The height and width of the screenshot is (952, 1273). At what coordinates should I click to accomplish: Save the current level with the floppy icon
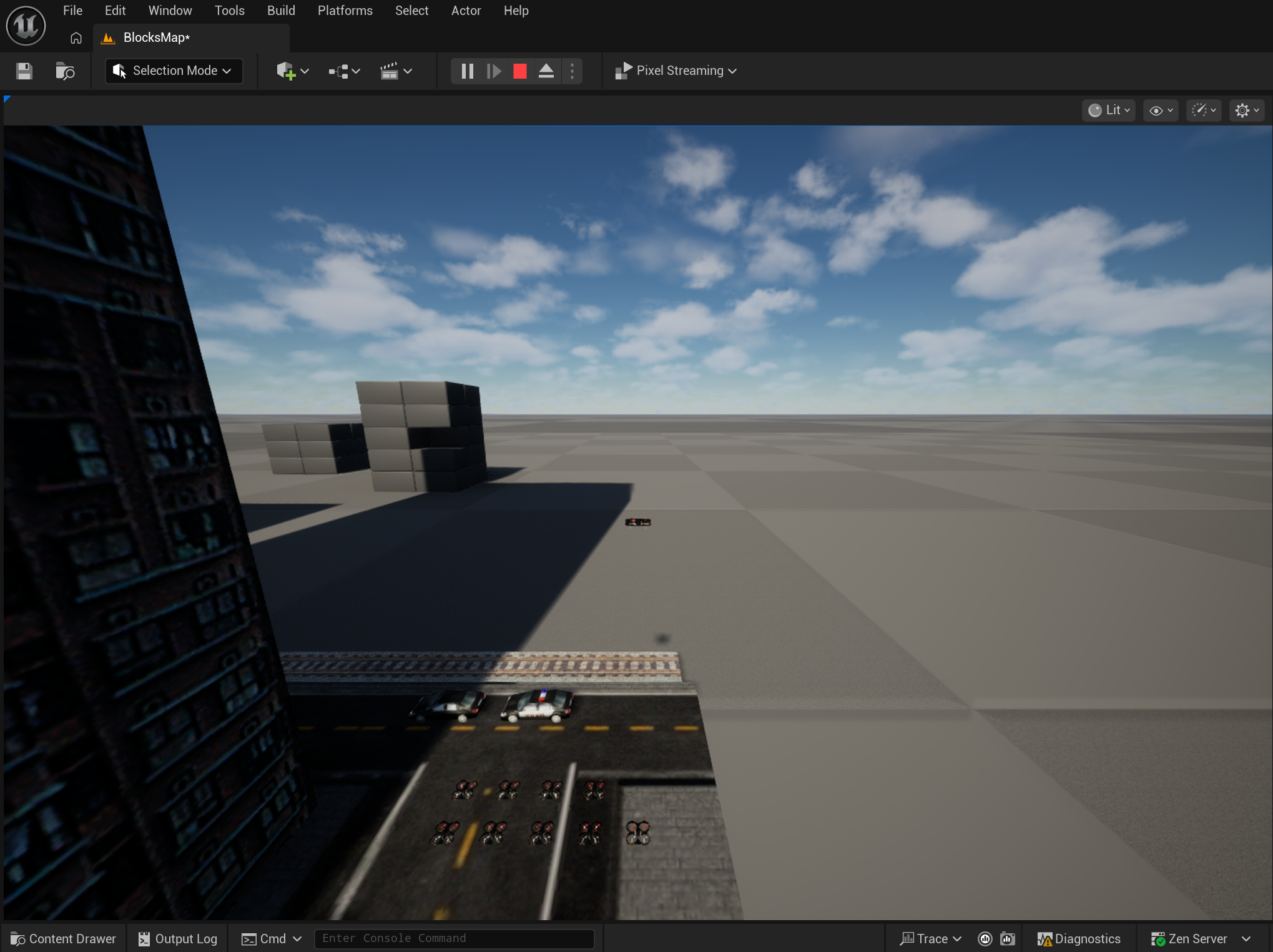[x=24, y=71]
